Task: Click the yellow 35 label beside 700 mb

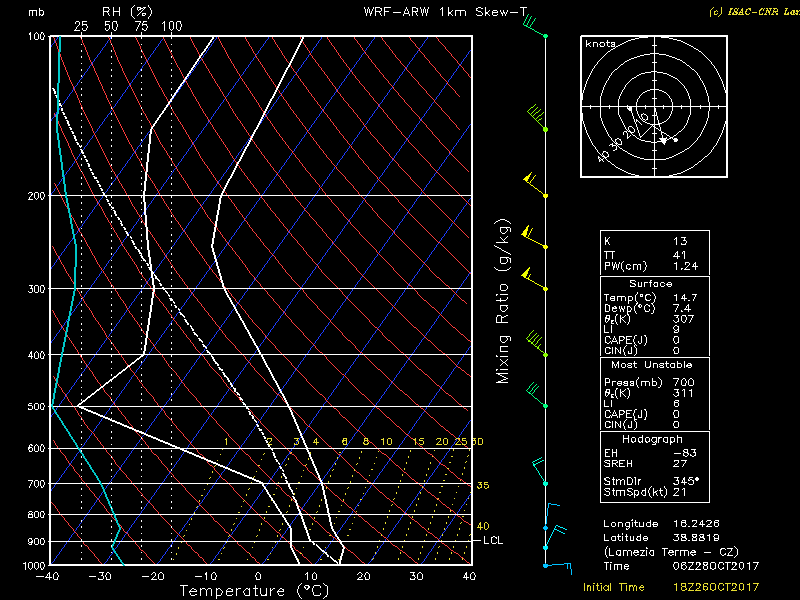Action: pyautogui.click(x=483, y=485)
